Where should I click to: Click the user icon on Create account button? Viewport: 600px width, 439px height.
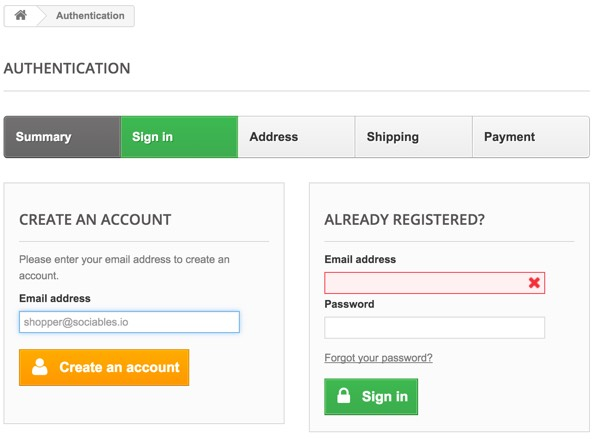tap(39, 367)
